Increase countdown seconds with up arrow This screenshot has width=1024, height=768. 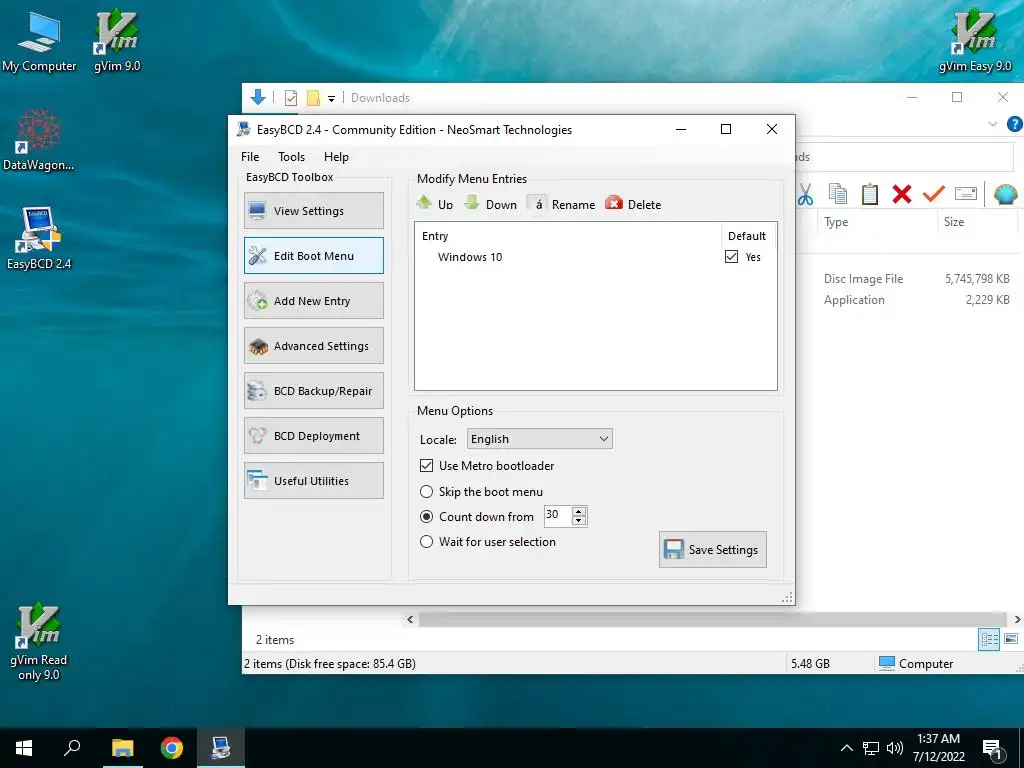coord(579,511)
